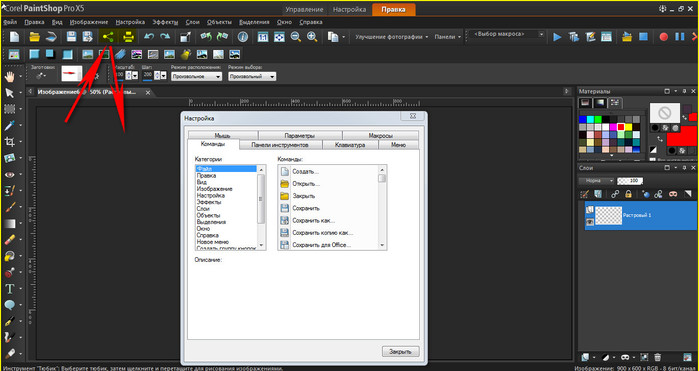Select the Pan hand tool

click(x=10, y=77)
